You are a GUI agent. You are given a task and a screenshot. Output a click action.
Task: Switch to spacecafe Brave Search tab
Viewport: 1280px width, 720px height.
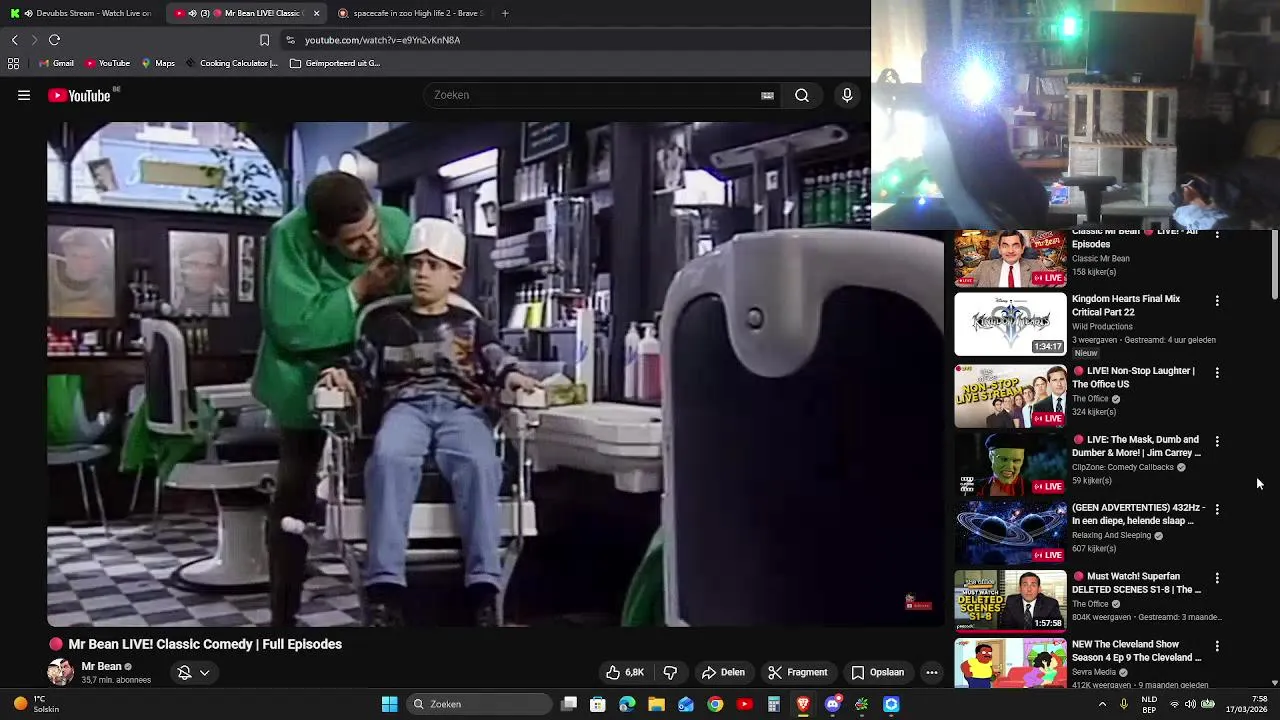tap(411, 13)
